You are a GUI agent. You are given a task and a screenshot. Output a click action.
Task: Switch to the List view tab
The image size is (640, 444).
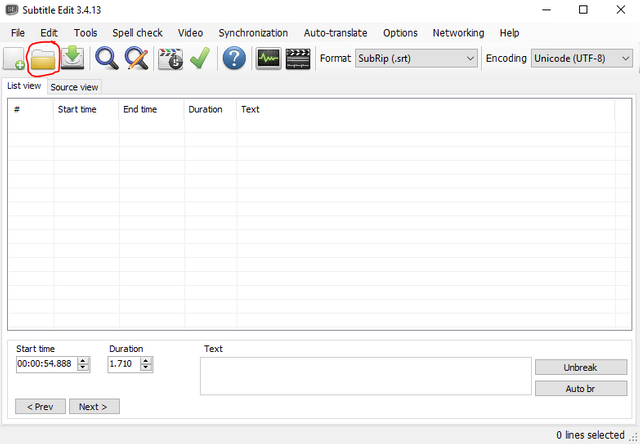(24, 86)
